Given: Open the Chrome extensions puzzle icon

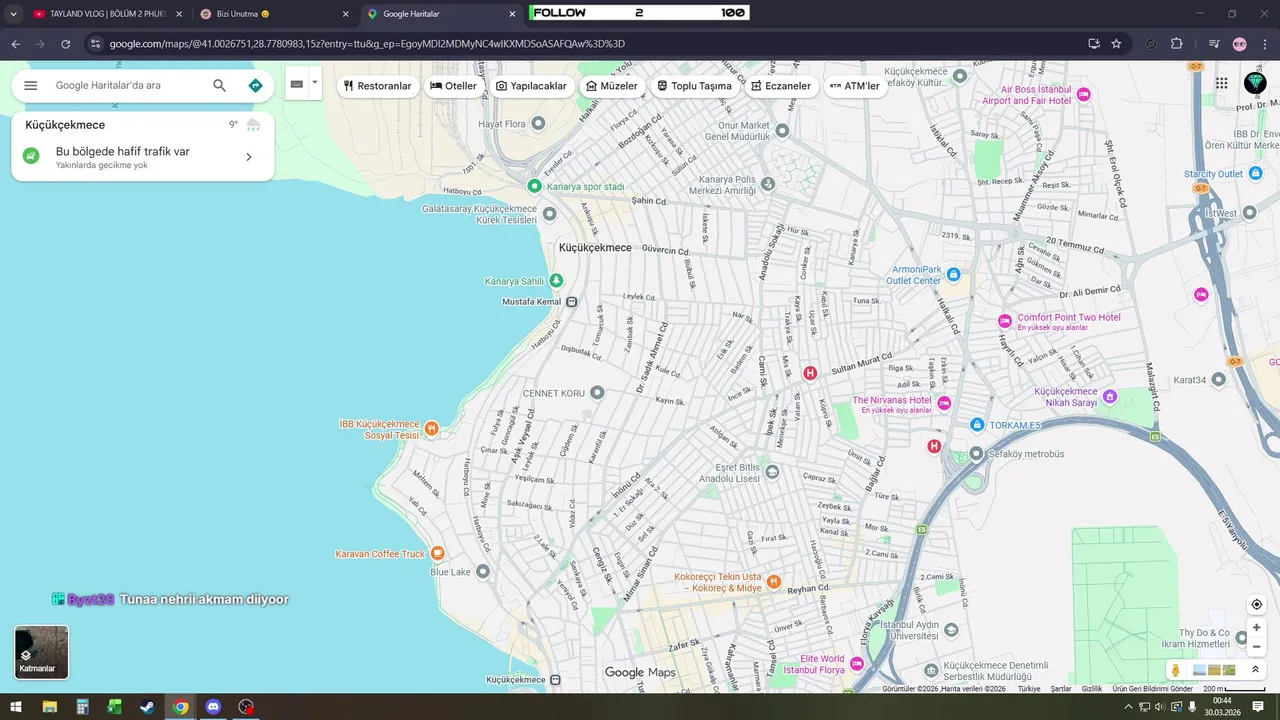Looking at the screenshot, I should (1177, 44).
